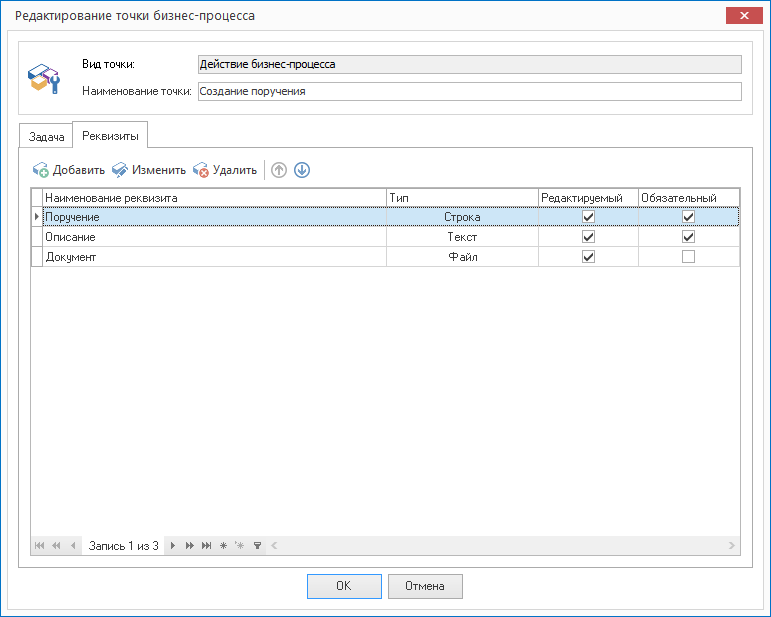
Task: Check Обязательный for the Документ row
Action: pyautogui.click(x=688, y=257)
